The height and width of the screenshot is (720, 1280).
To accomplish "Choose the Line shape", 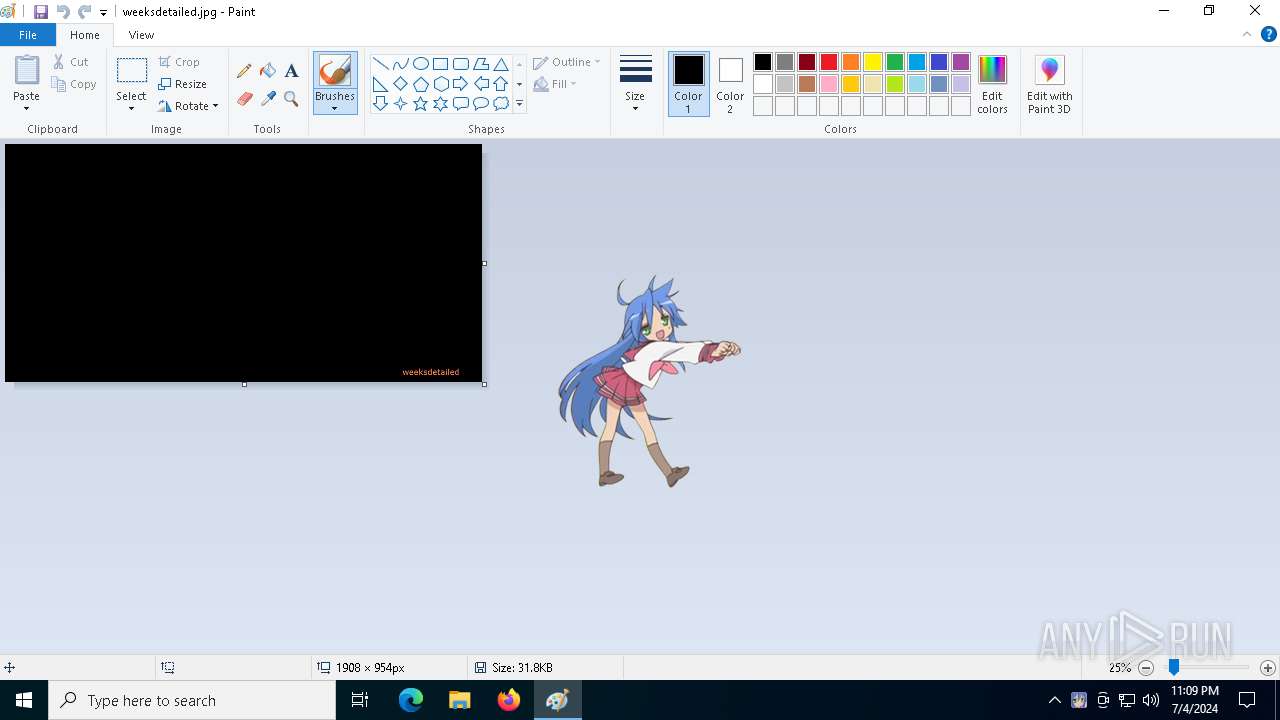I will 381,64.
